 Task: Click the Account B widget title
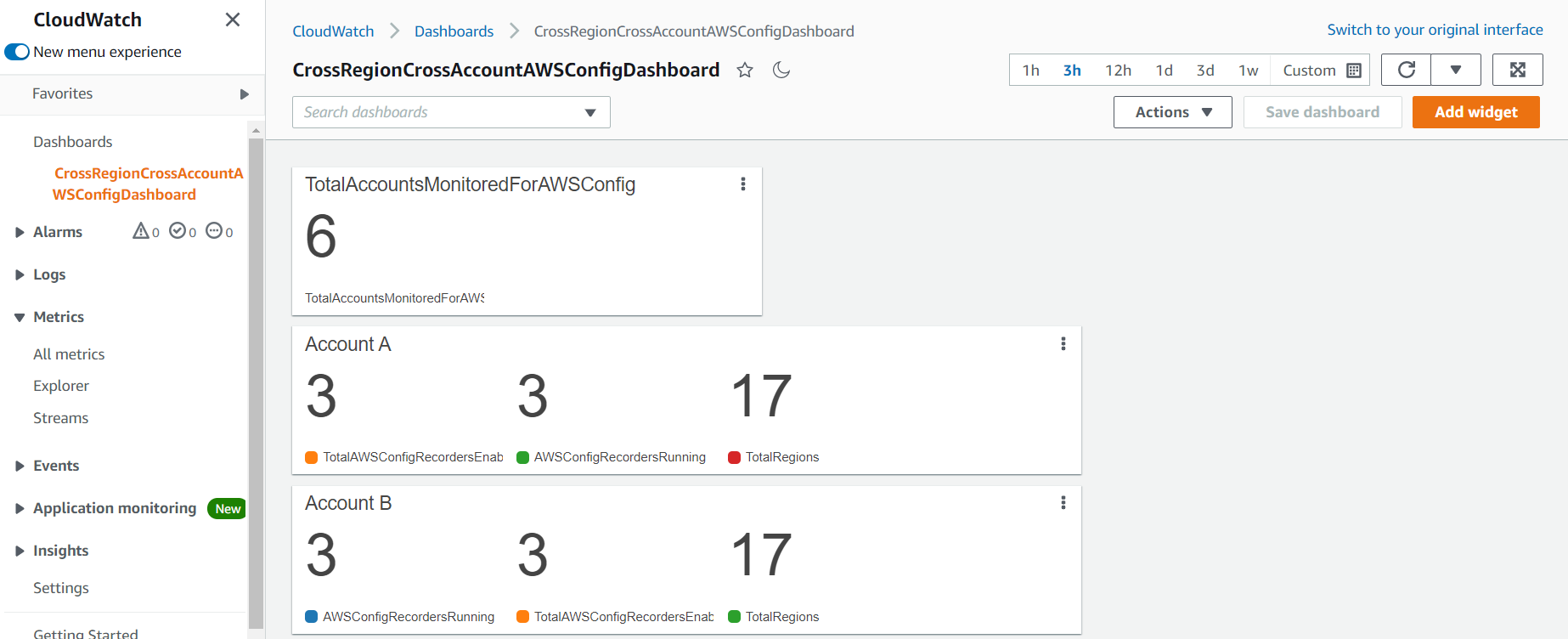[348, 503]
